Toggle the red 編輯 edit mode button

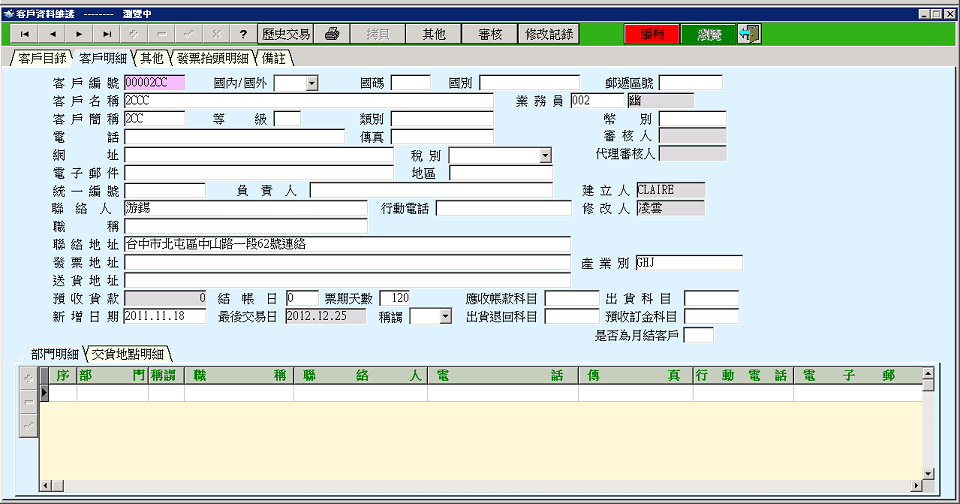[x=652, y=34]
